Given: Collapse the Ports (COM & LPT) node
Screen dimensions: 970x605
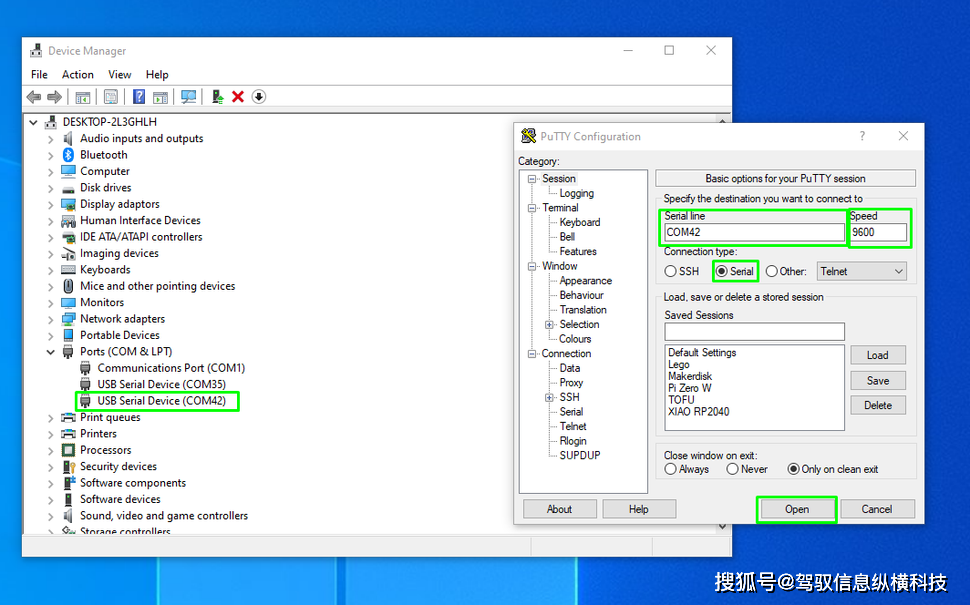Looking at the screenshot, I should coord(51,352).
